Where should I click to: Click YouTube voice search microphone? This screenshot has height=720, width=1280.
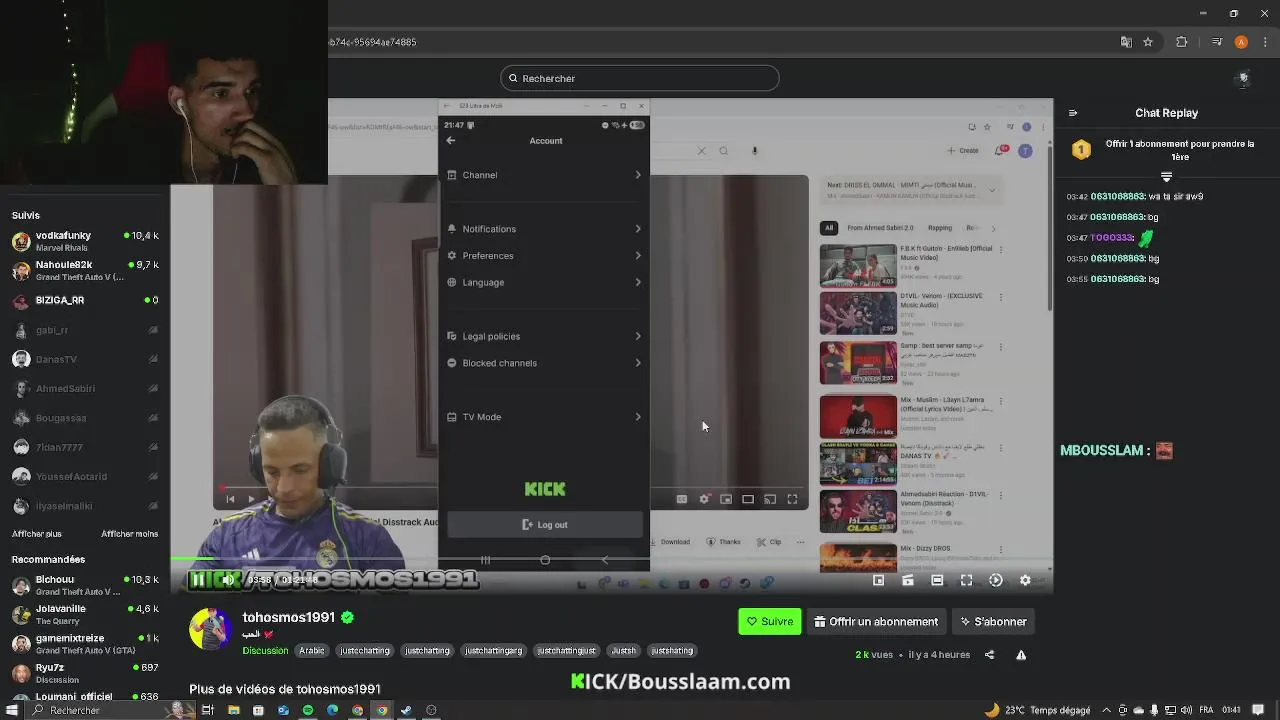tap(755, 151)
